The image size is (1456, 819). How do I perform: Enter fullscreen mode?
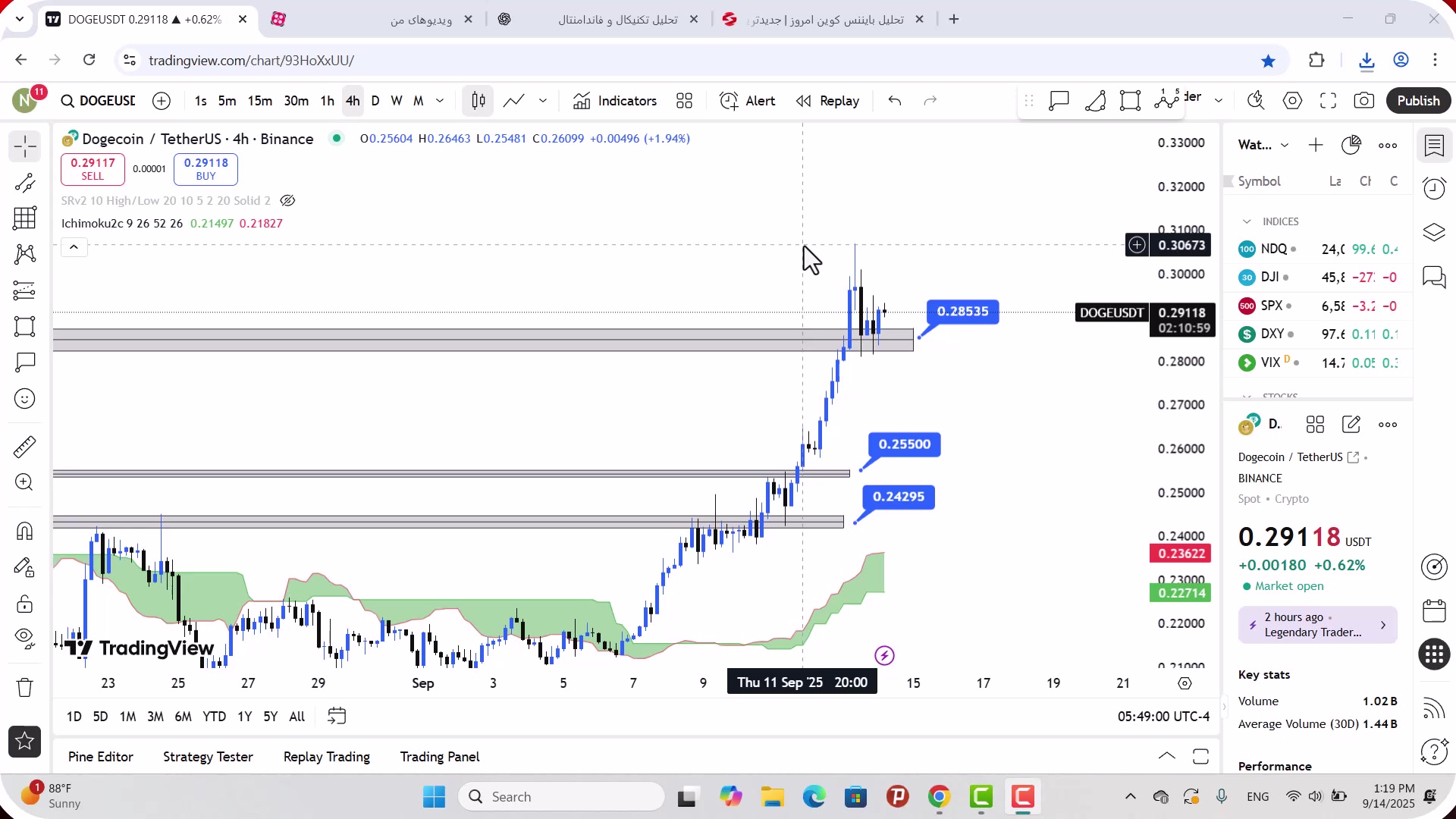click(x=1328, y=101)
